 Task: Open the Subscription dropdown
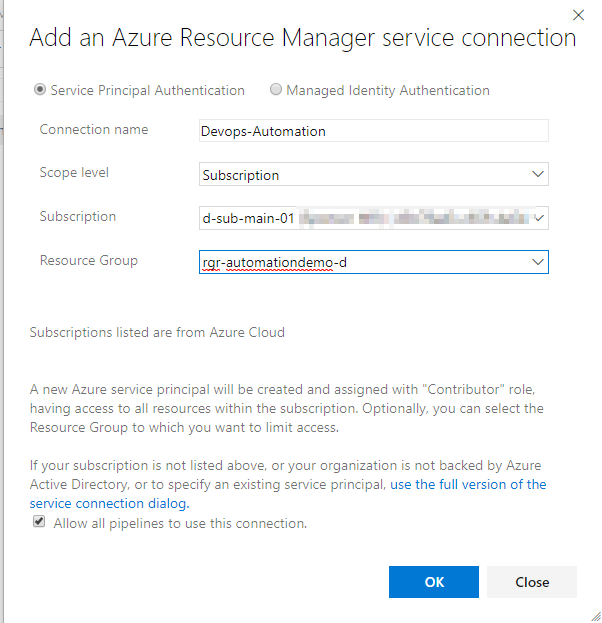[374, 218]
